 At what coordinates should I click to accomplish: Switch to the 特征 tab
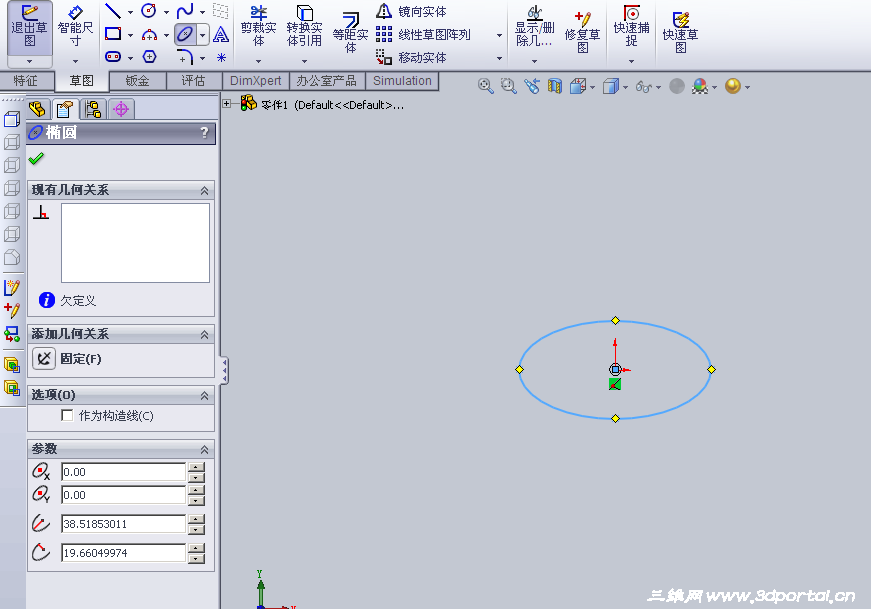coord(26,81)
